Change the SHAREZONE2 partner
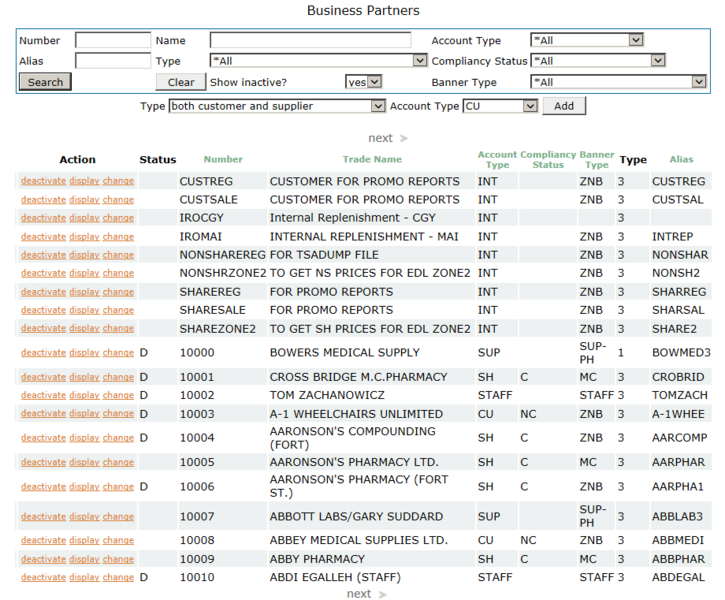This screenshot has height=600, width=725. [x=118, y=328]
